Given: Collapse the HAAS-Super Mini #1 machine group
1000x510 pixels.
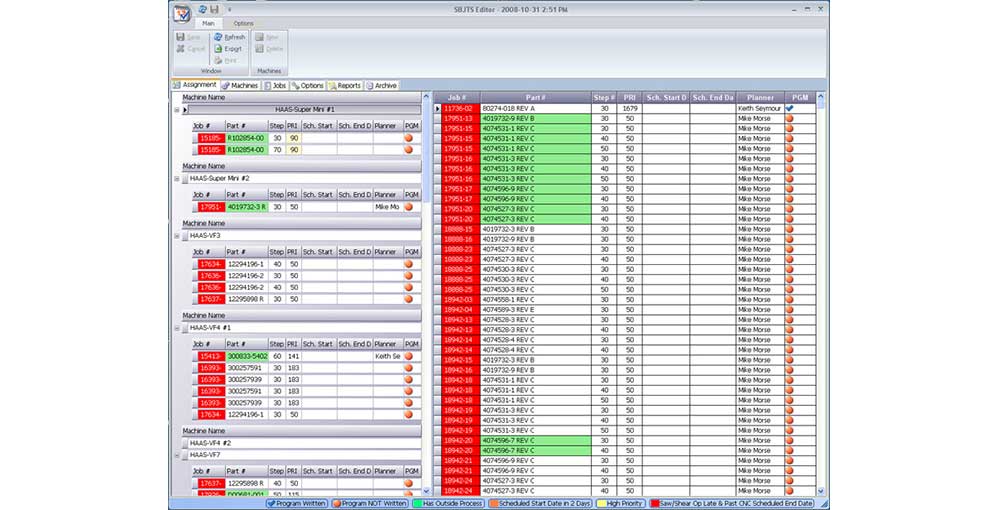Looking at the screenshot, I should click(x=177, y=110).
